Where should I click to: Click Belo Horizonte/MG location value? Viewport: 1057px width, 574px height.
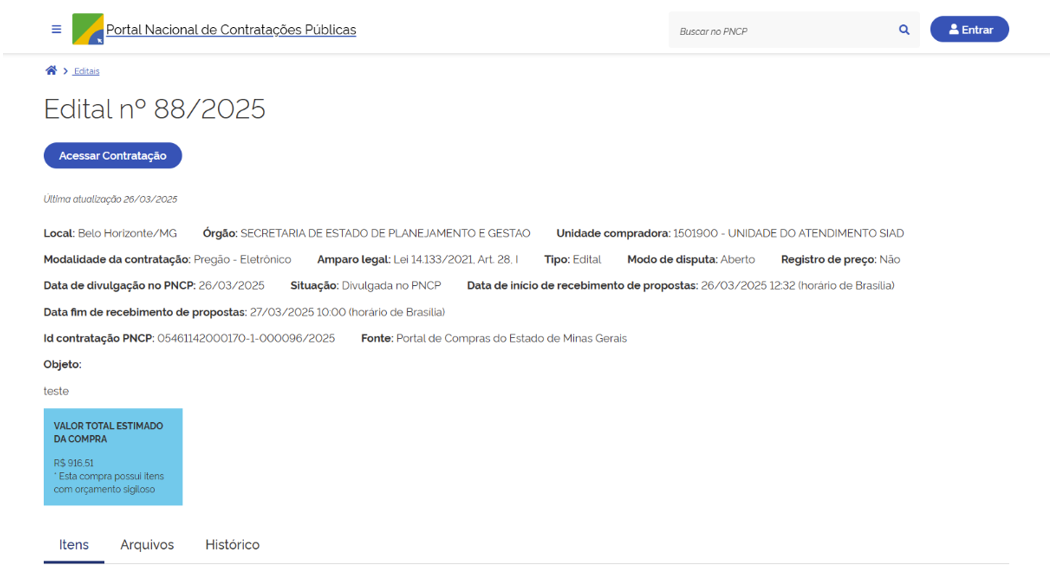[127, 233]
